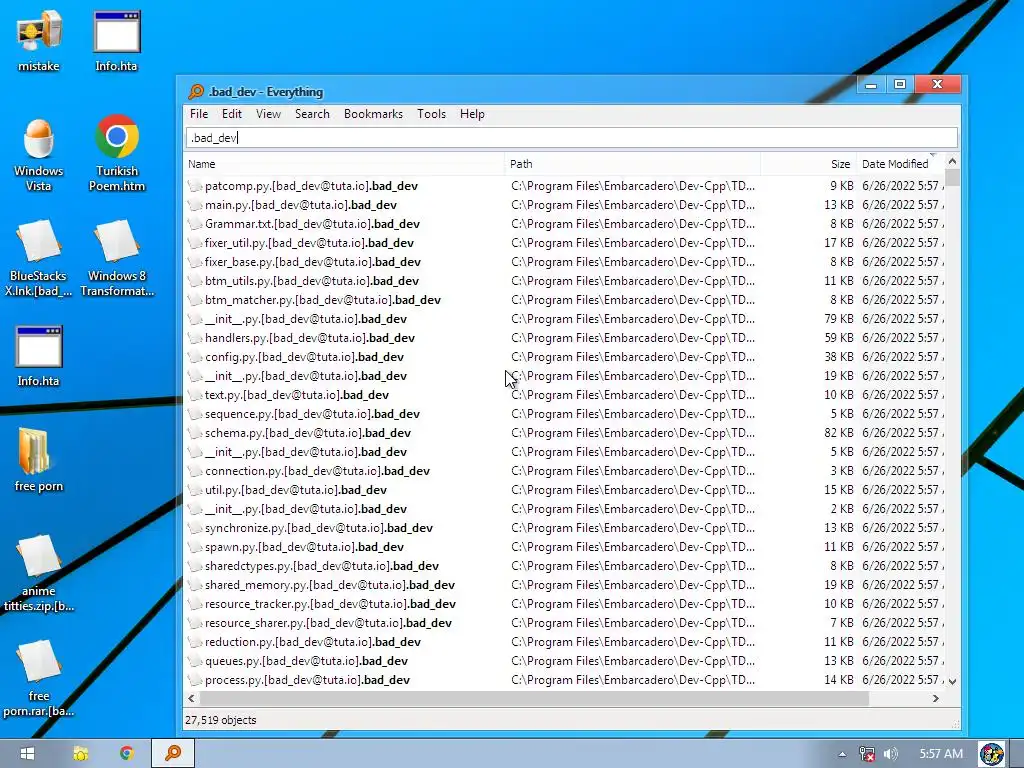Click file icon of spawn.py row
Screen dimensions: 1024x768
click(x=195, y=547)
